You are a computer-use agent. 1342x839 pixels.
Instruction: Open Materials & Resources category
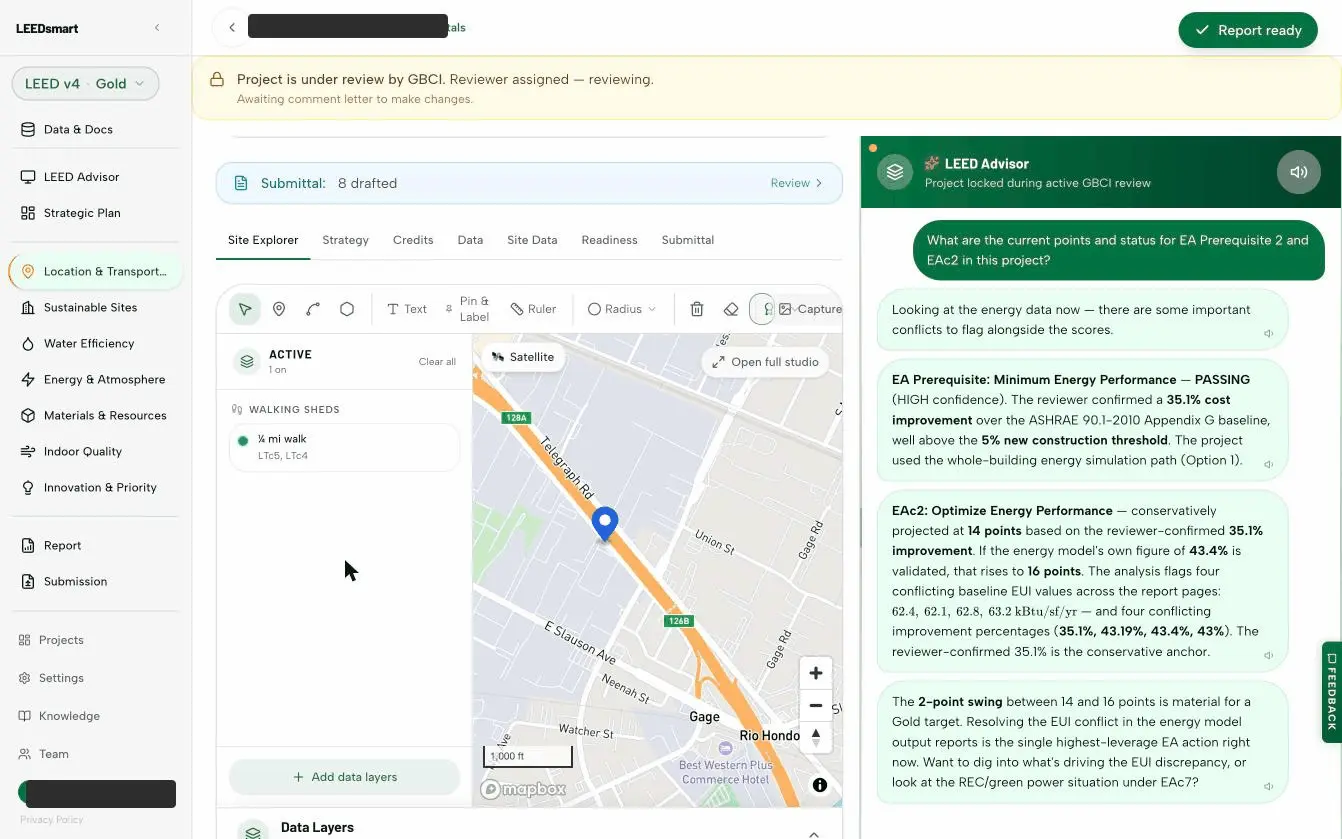coord(105,415)
